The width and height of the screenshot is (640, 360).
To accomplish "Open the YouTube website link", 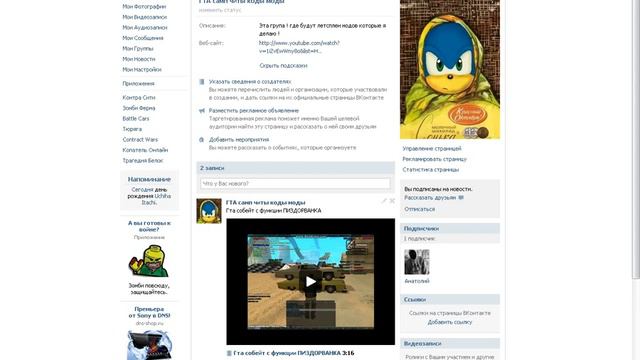I will (299, 47).
